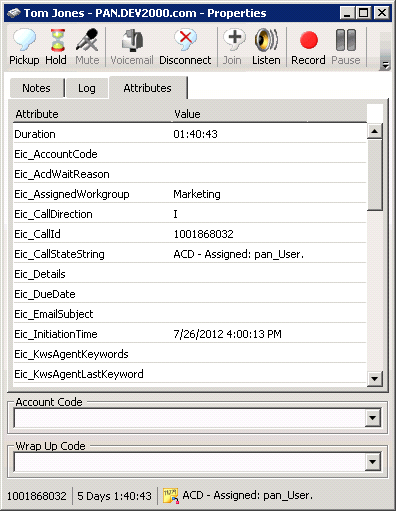This screenshot has width=396, height=511.
Task: Open the Account Code dropdown
Action: (x=373, y=418)
